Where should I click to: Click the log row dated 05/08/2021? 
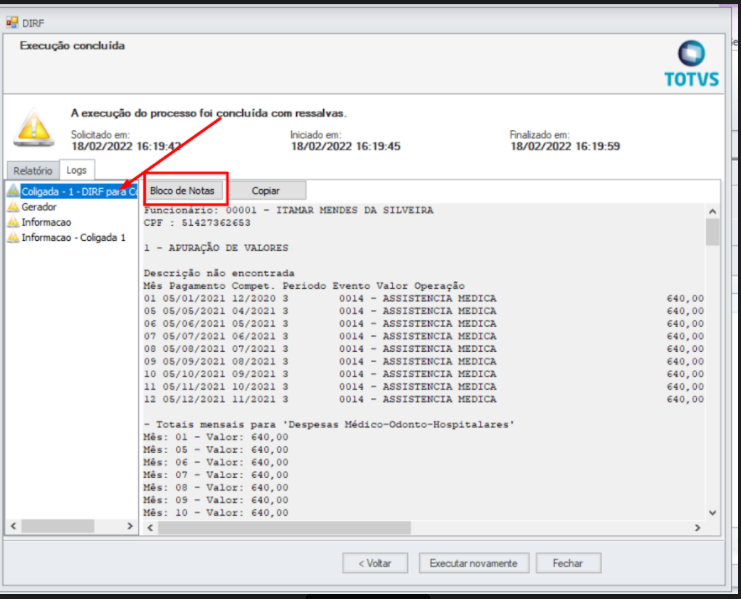[x=424, y=349]
